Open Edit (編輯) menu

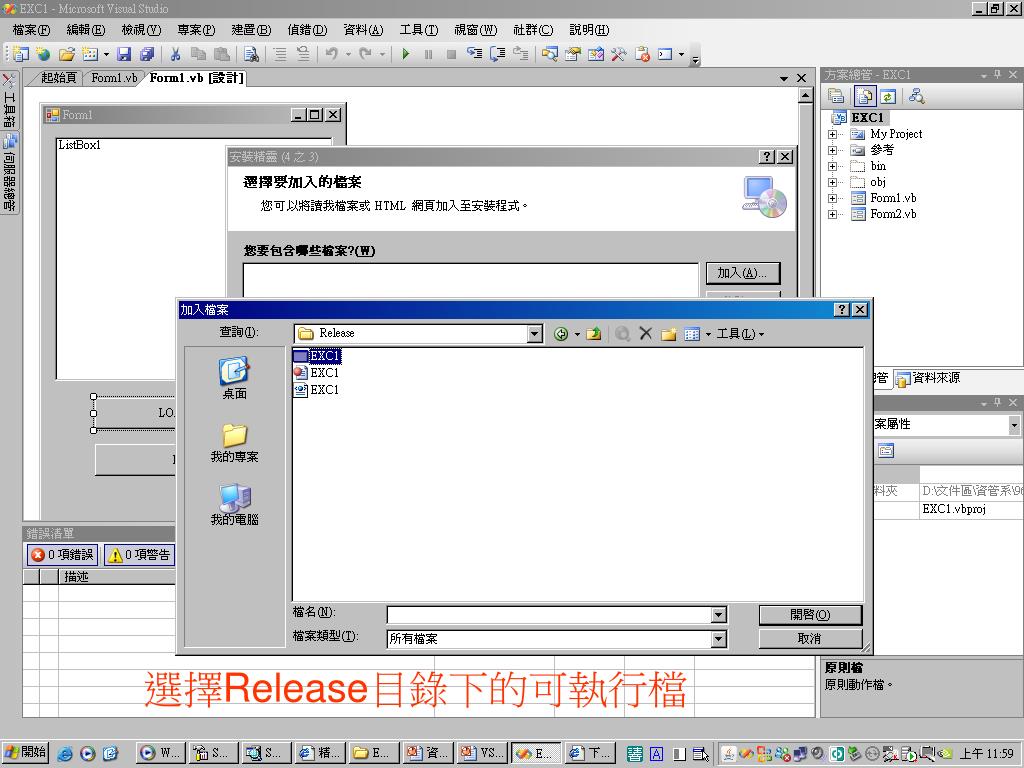tap(86, 30)
